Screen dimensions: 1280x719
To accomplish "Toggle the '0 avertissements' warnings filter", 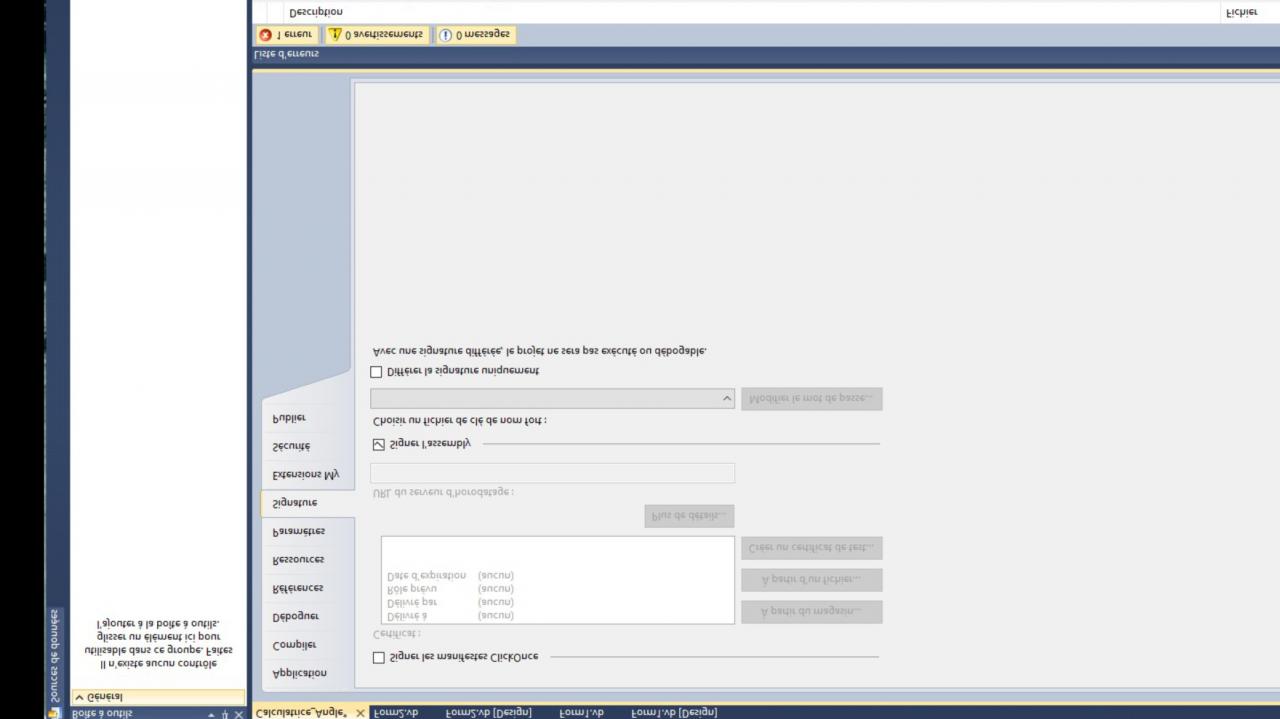I will (376, 34).
